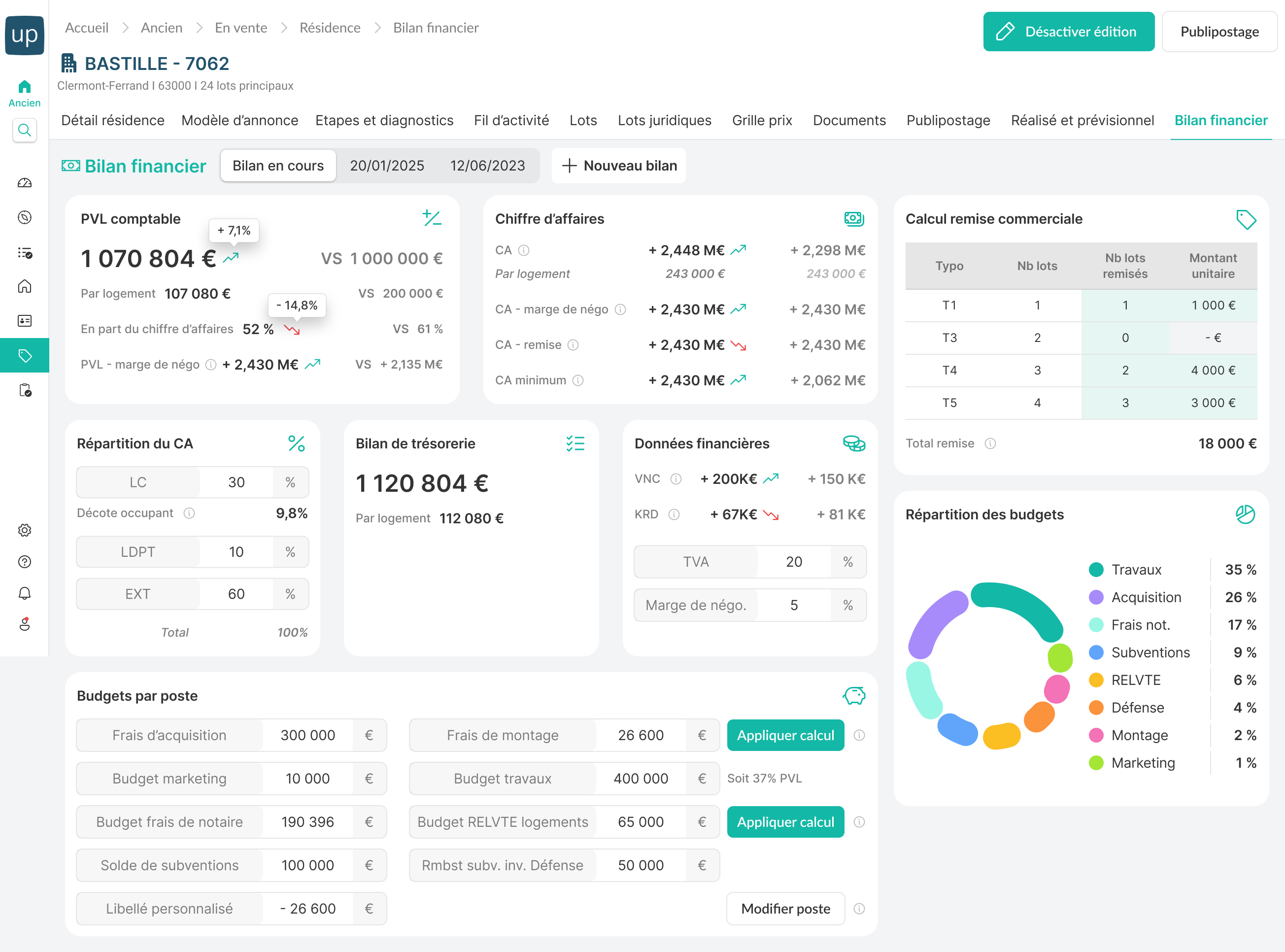1285x952 pixels.
Task: Switch to Lots juridiques tab
Action: [664, 120]
